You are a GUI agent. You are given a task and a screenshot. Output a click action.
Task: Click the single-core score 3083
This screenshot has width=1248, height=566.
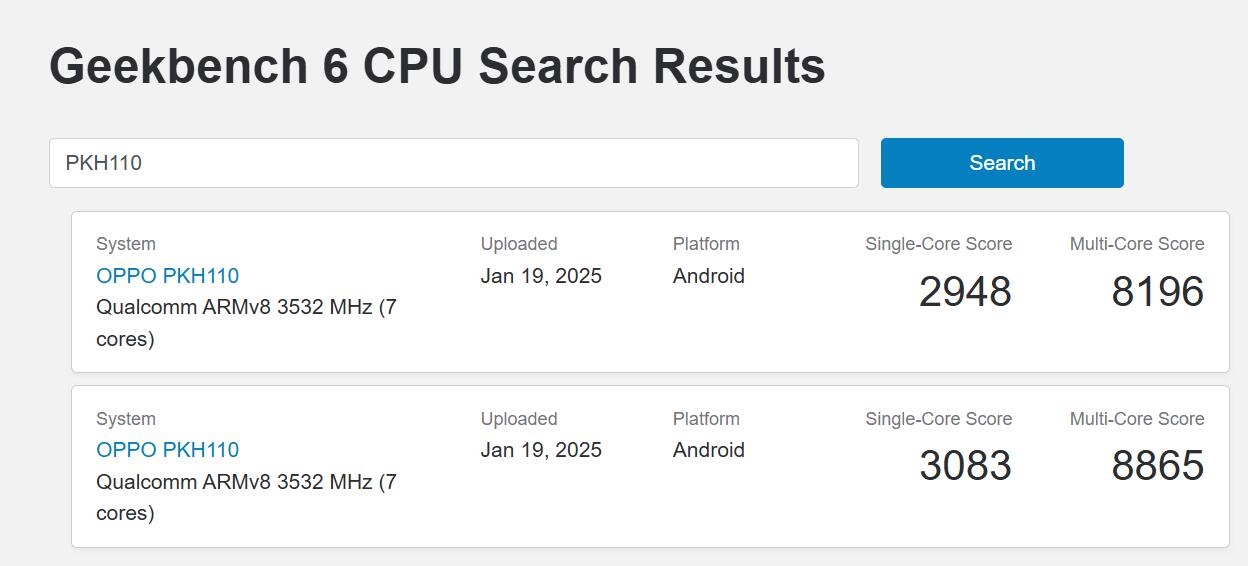965,466
